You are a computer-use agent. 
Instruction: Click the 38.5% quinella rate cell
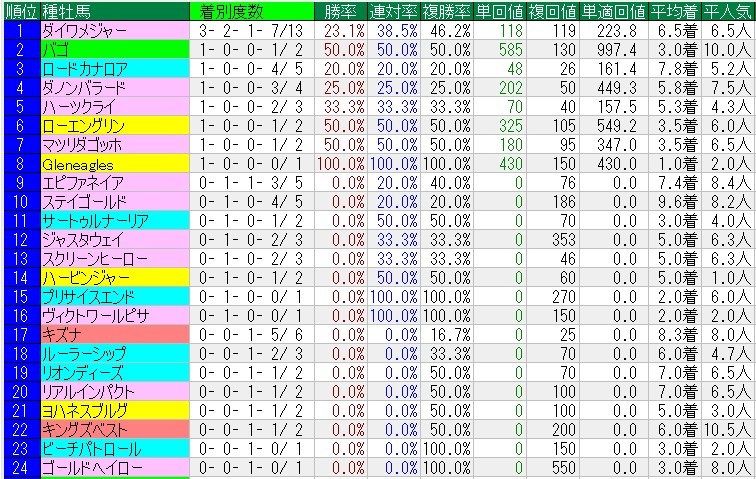[393, 31]
